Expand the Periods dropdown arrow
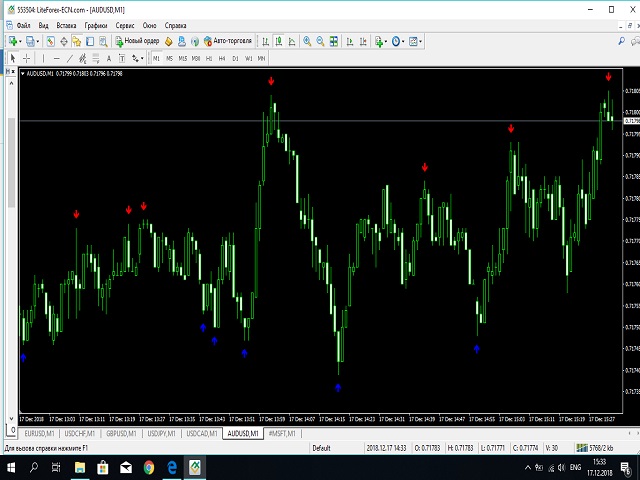640x480 pixels. 403,41
